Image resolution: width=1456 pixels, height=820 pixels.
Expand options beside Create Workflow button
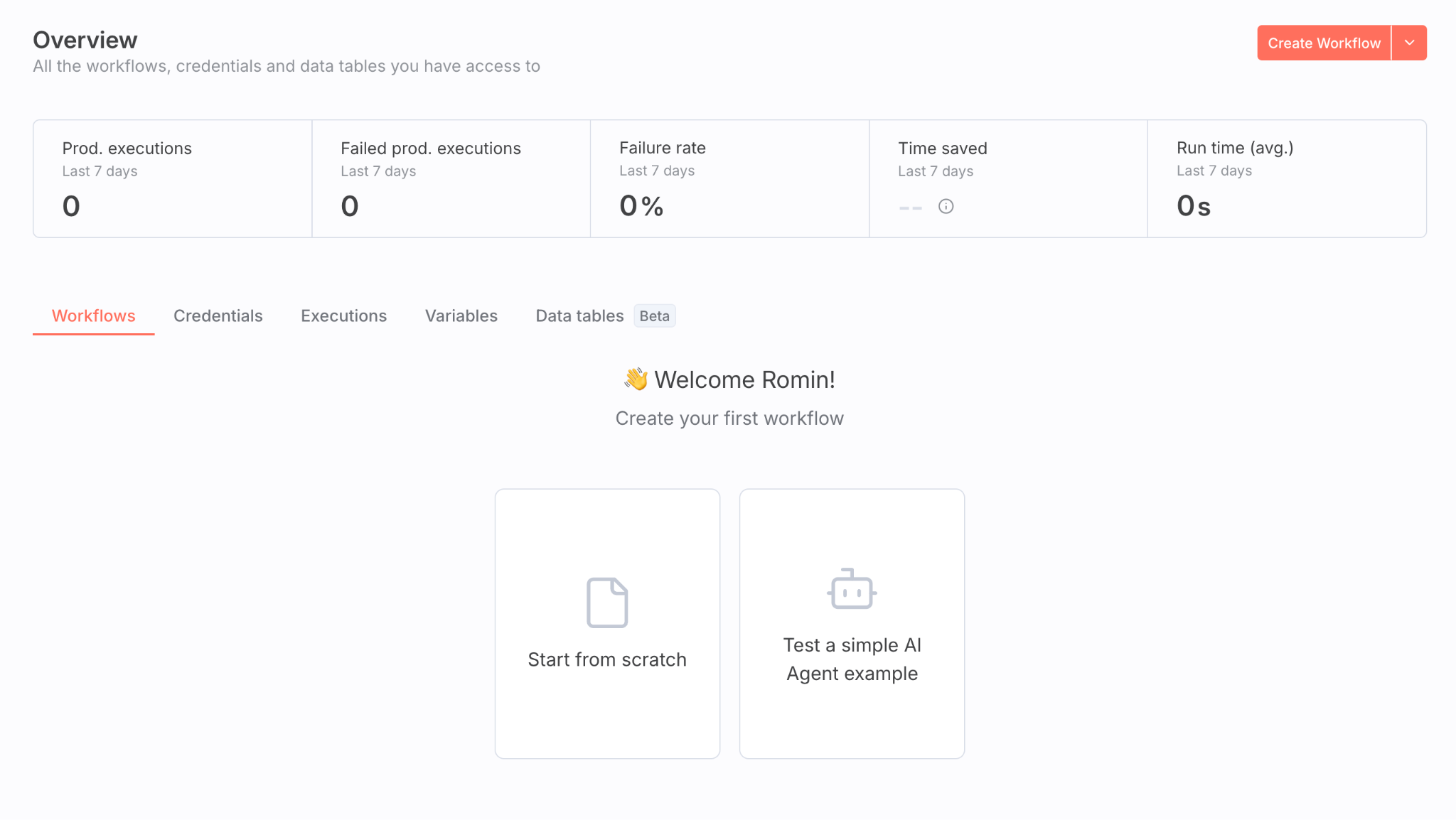pyautogui.click(x=1410, y=43)
